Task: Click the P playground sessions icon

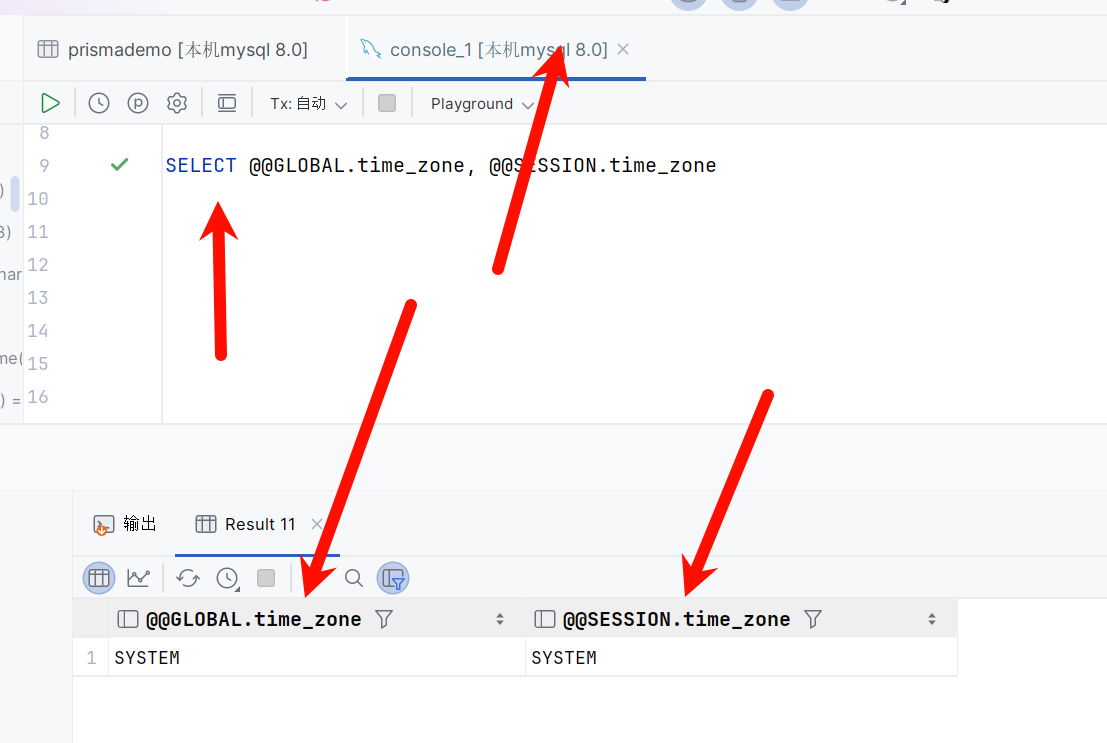Action: [138, 103]
